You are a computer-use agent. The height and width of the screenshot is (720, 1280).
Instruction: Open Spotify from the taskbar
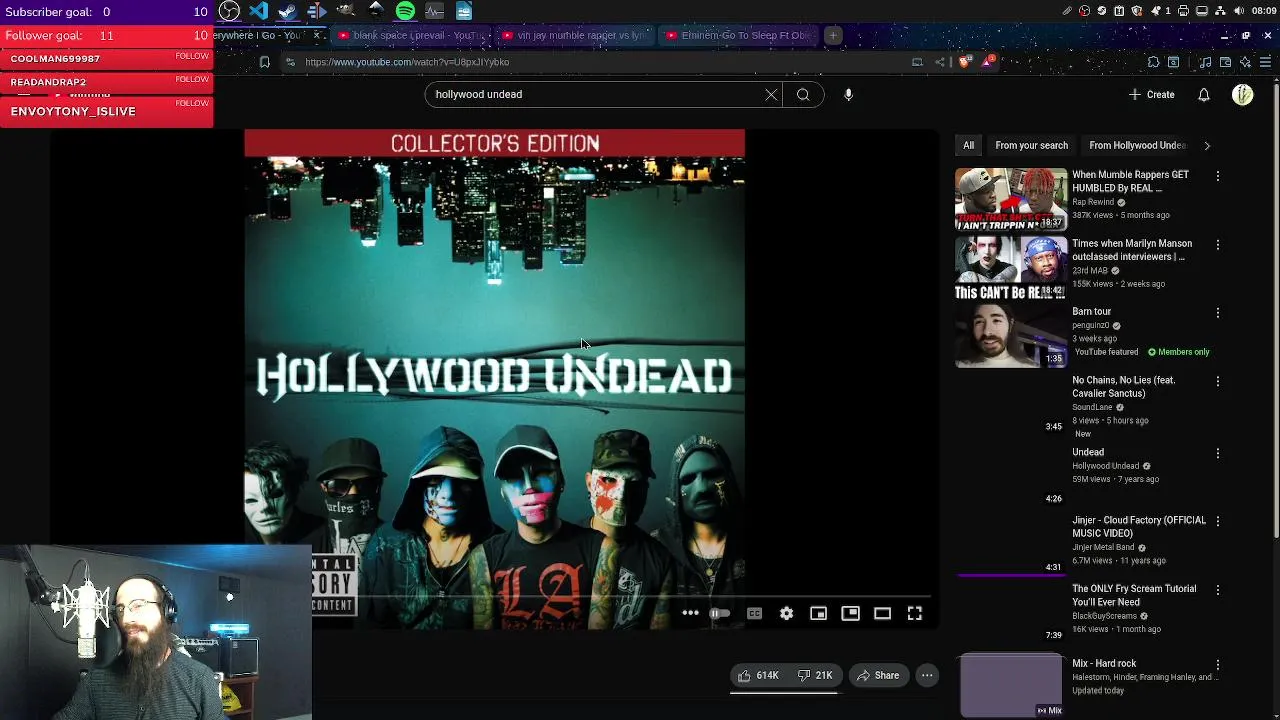pyautogui.click(x=405, y=11)
